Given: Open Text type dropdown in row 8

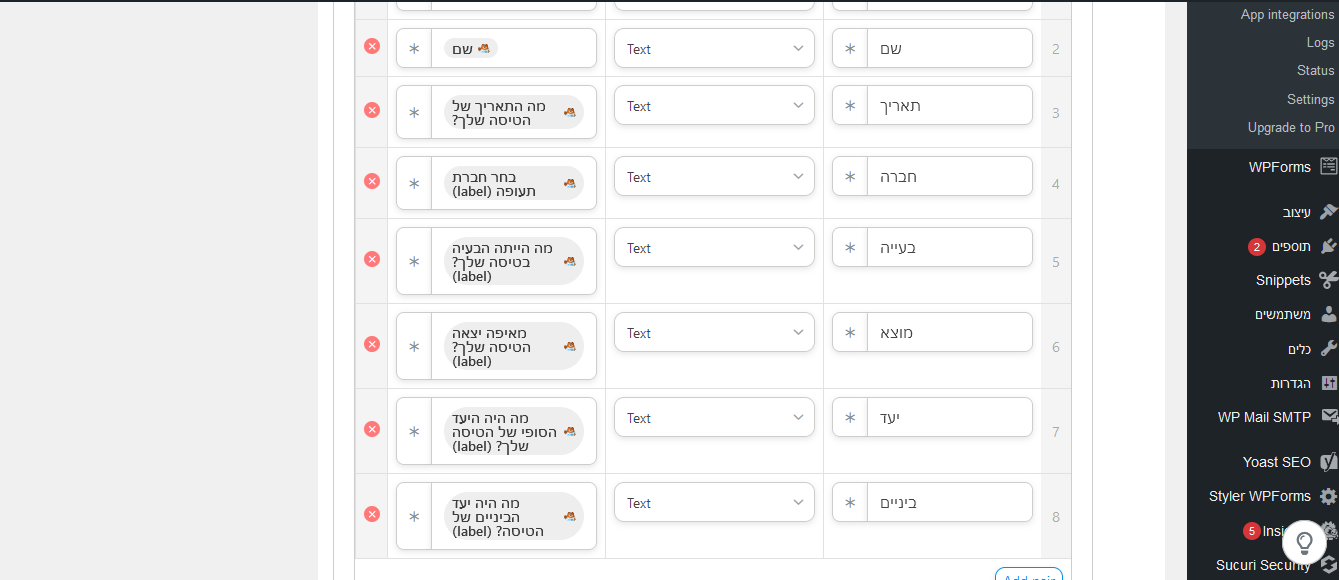Looking at the screenshot, I should pyautogui.click(x=714, y=503).
